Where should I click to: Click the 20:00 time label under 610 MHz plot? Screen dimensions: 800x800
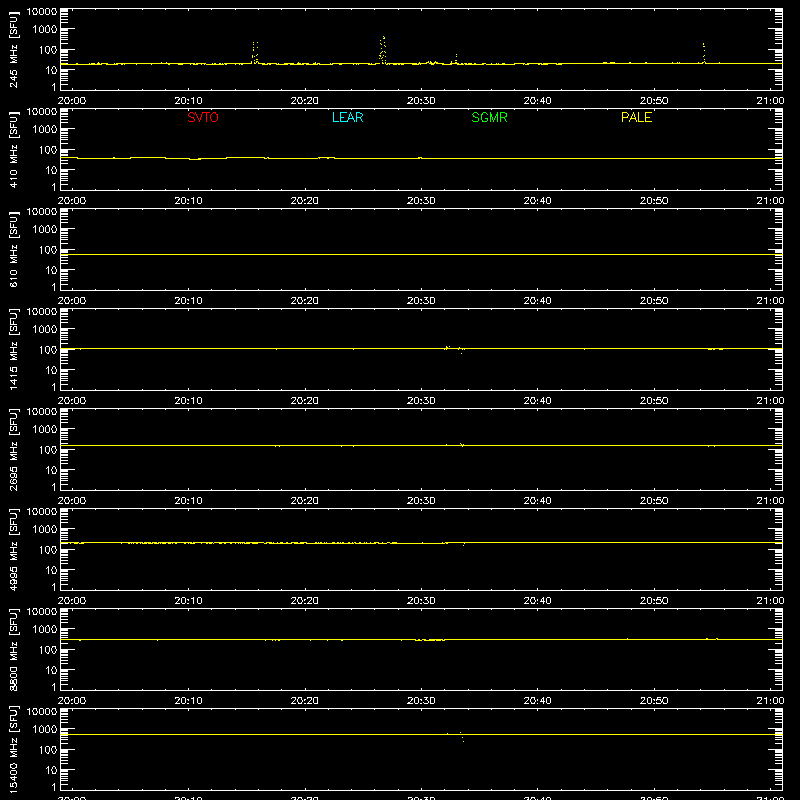coord(72,301)
